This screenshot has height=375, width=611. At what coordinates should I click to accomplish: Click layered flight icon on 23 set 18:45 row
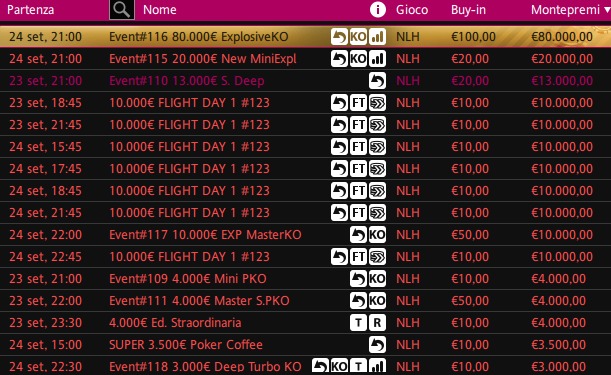[377, 103]
